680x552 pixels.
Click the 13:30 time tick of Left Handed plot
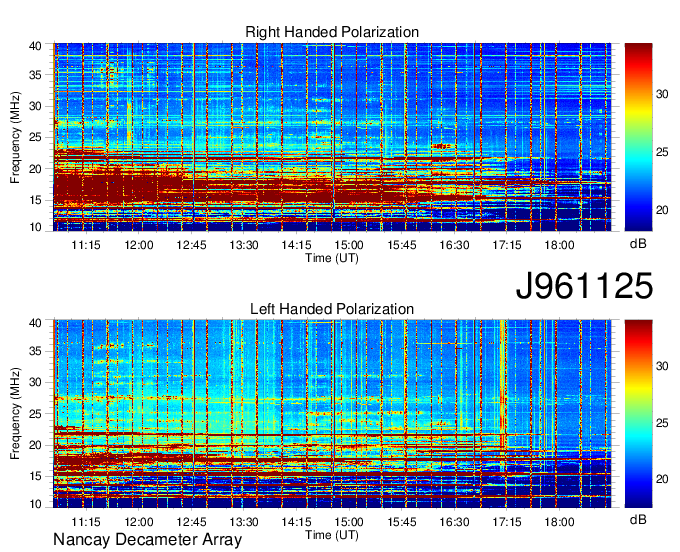click(244, 522)
